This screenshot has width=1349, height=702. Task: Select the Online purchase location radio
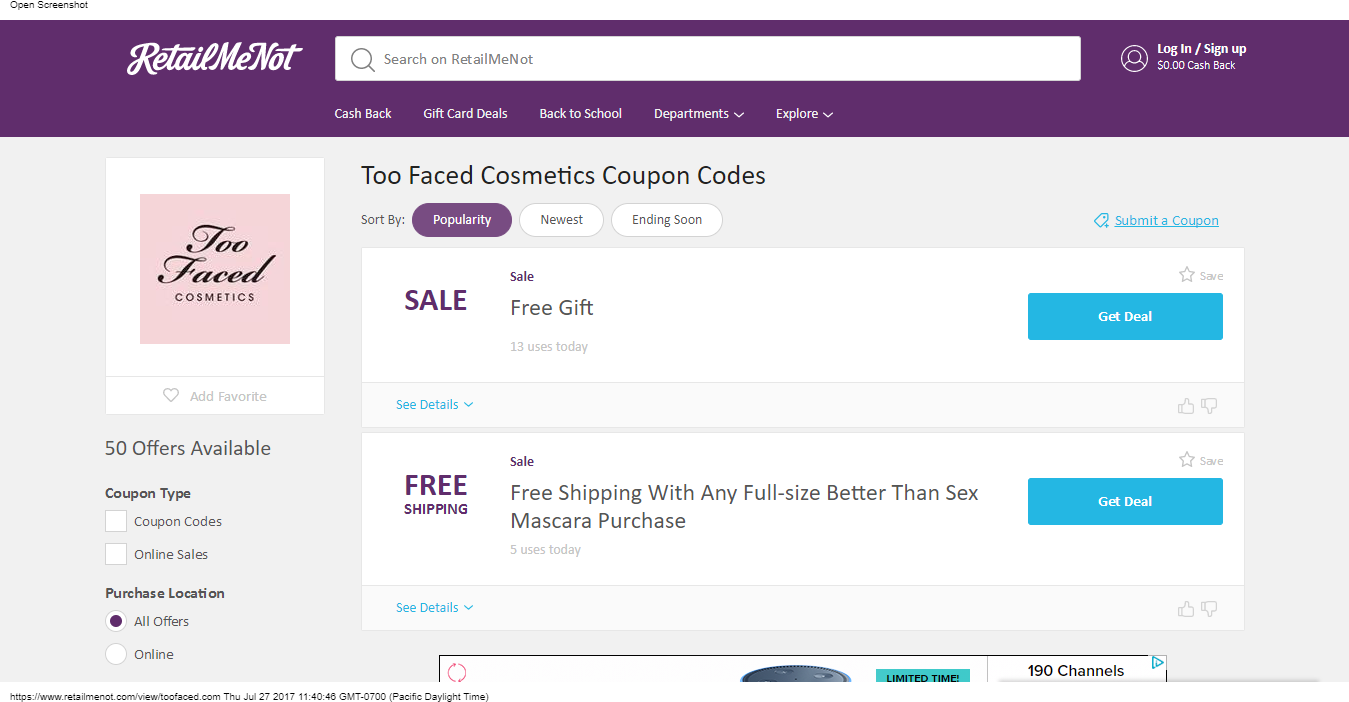(x=116, y=654)
